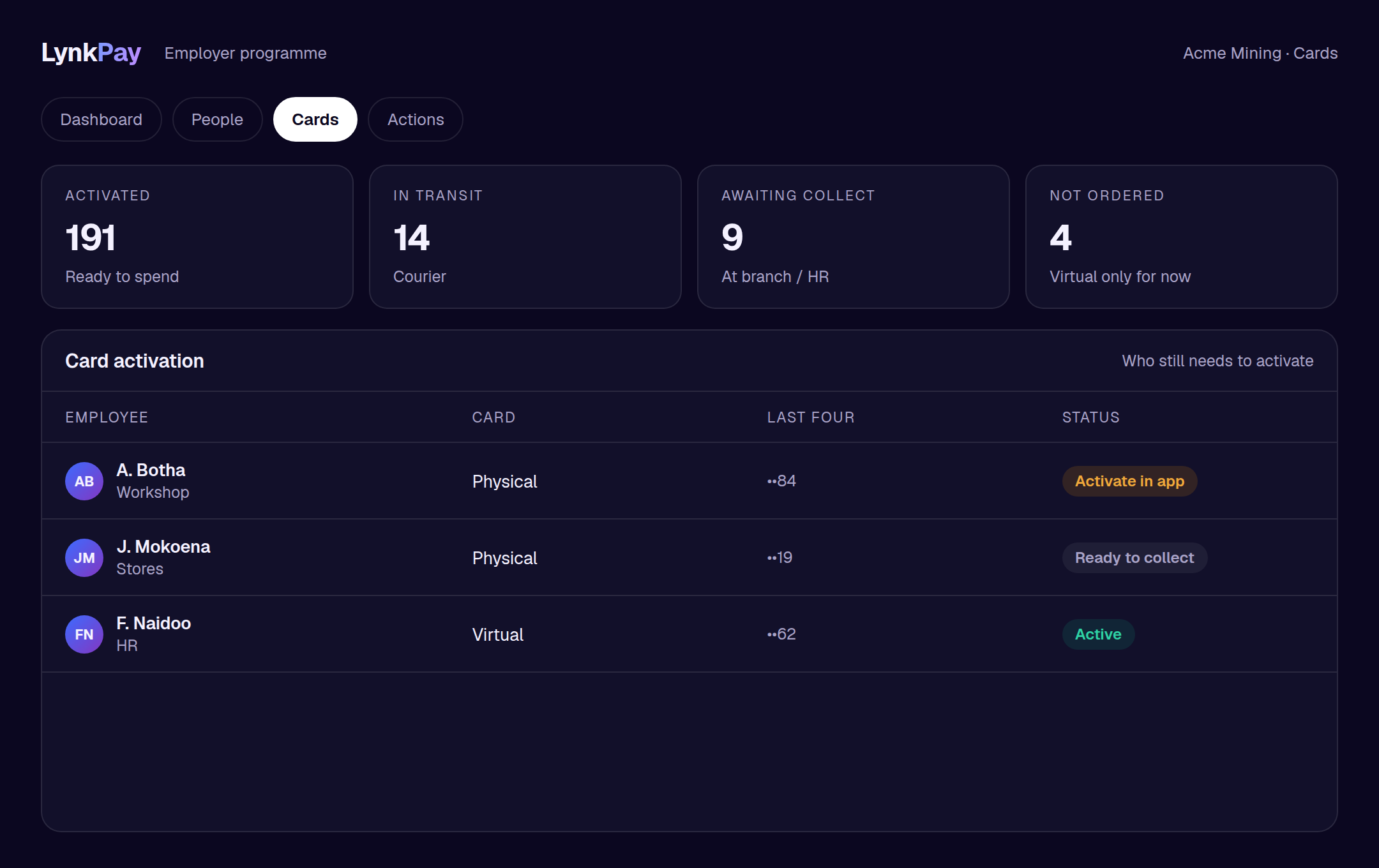Viewport: 1379px width, 868px height.
Task: Click the LAST FOUR column header
Action: click(811, 417)
